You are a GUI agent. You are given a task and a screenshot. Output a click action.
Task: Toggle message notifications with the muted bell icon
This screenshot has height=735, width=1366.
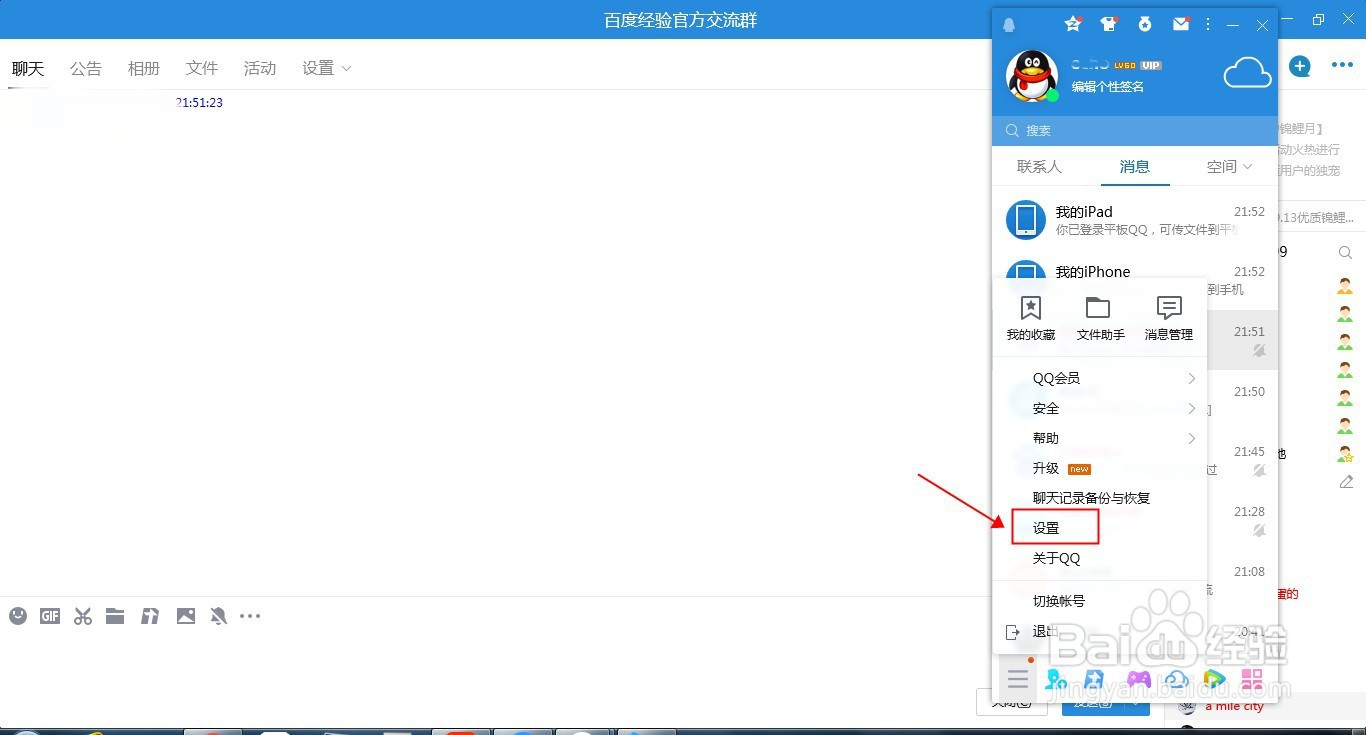tap(218, 616)
